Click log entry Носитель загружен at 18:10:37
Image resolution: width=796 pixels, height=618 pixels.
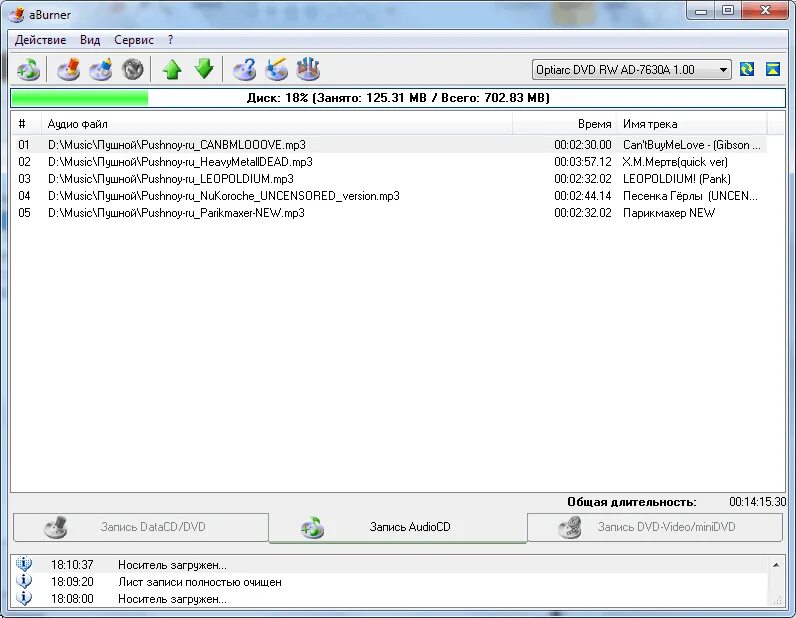[x=172, y=565]
